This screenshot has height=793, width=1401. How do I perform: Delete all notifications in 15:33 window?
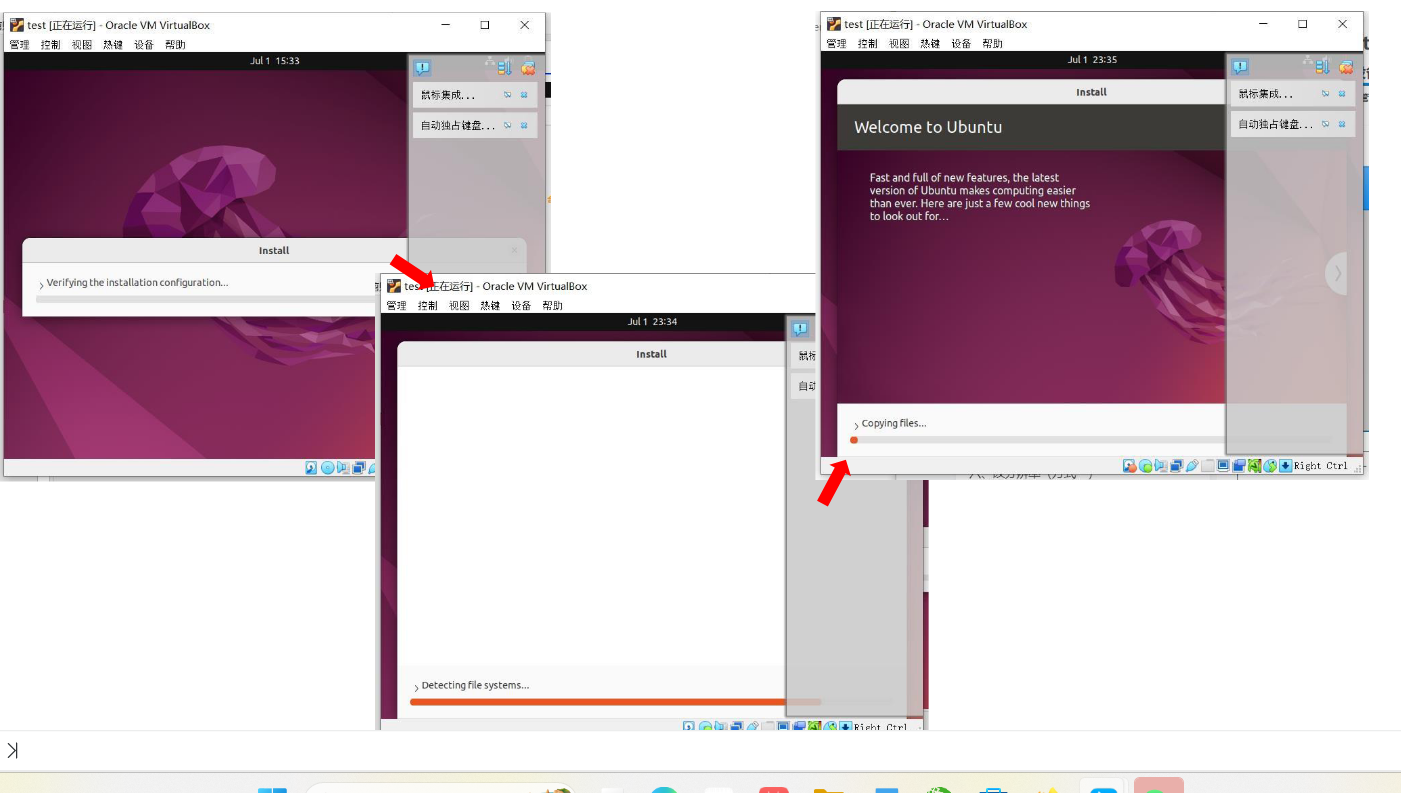tap(528, 68)
